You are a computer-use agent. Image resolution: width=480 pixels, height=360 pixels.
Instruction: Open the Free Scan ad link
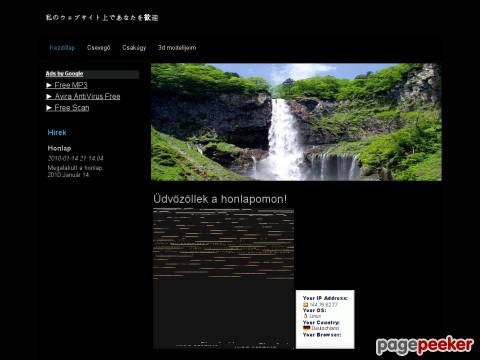pyautogui.click(x=72, y=108)
